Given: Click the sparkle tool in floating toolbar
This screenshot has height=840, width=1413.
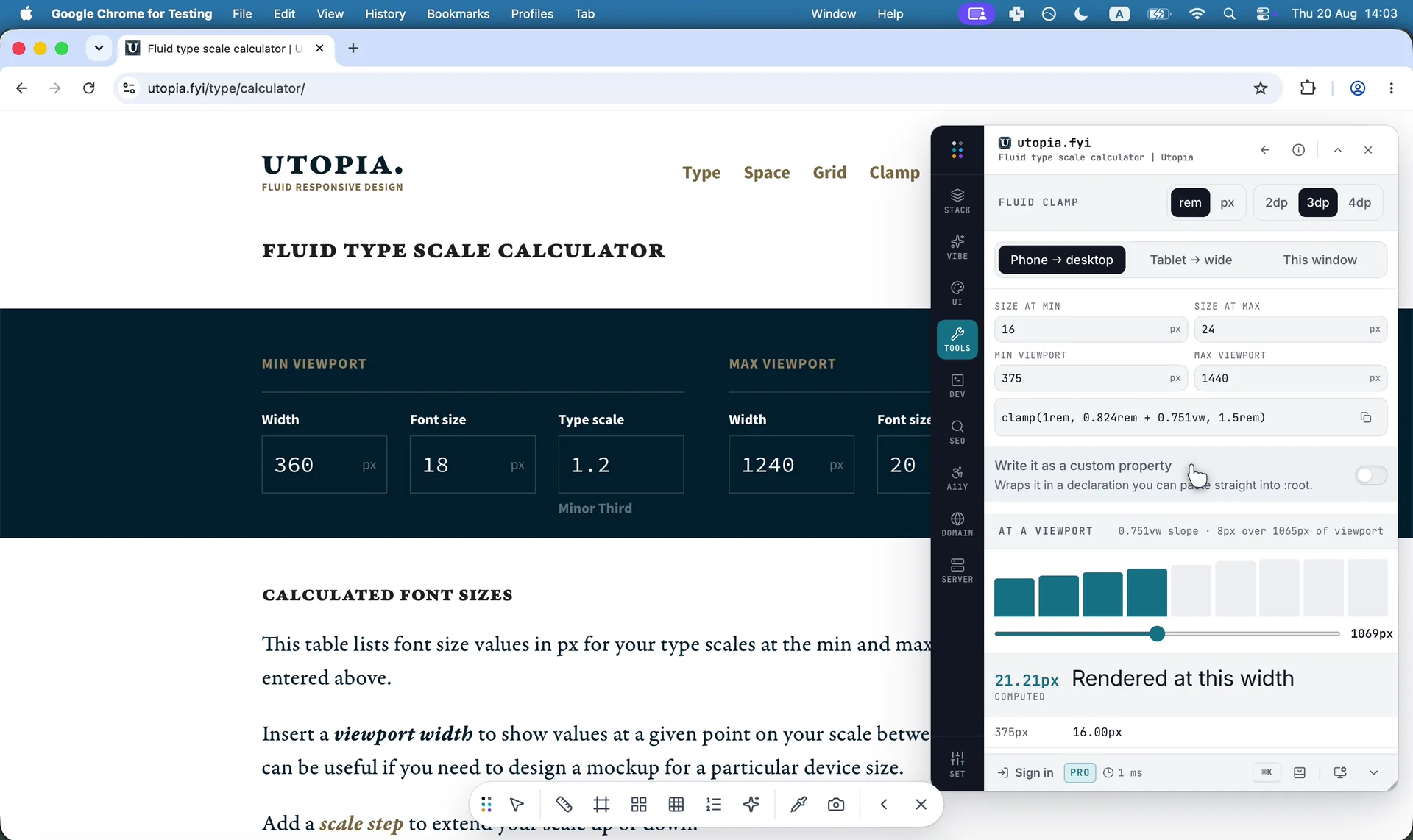Looking at the screenshot, I should [751, 805].
